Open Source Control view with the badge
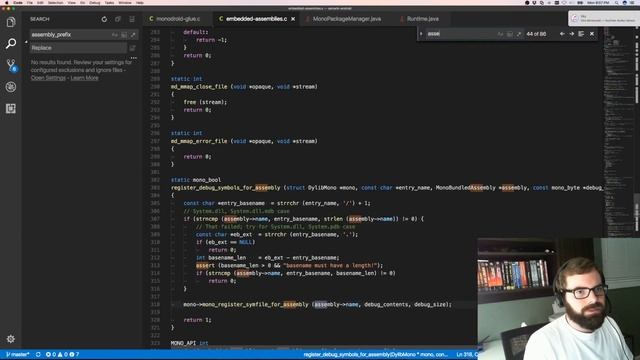Screen dimensions: 640x360 [x=11, y=65]
